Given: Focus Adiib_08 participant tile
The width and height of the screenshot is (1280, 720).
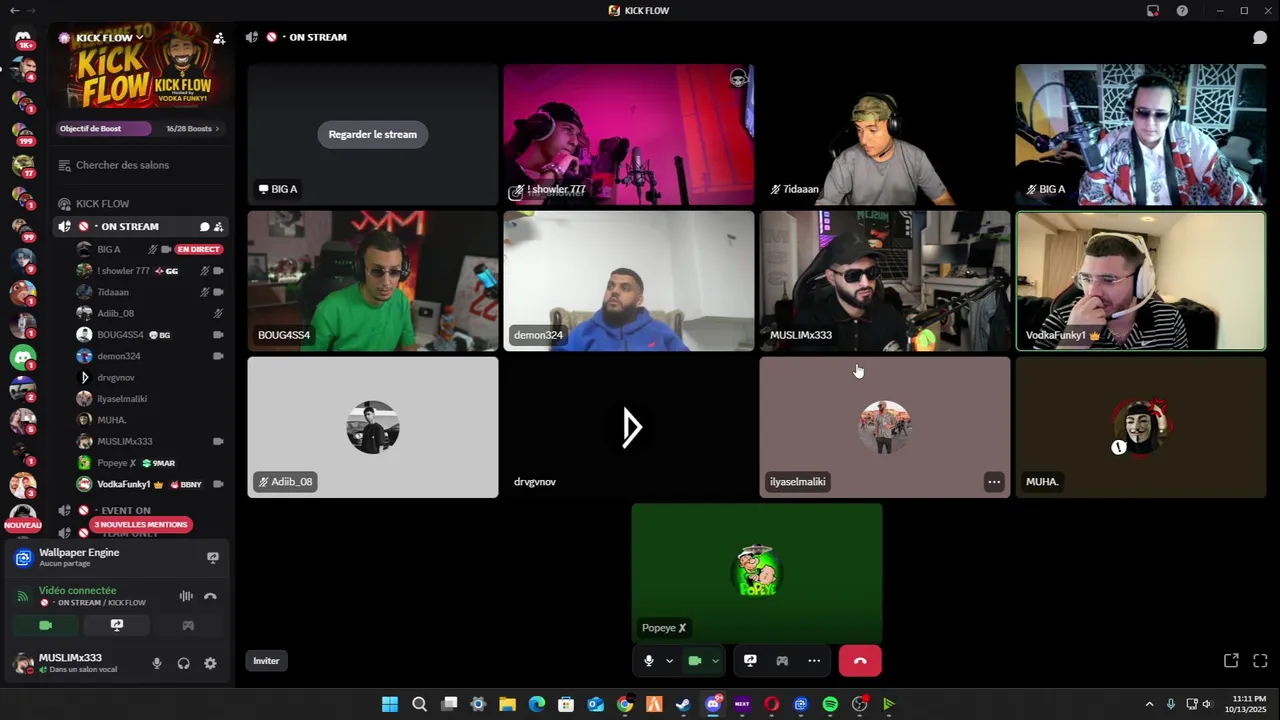Looking at the screenshot, I should pos(373,427).
